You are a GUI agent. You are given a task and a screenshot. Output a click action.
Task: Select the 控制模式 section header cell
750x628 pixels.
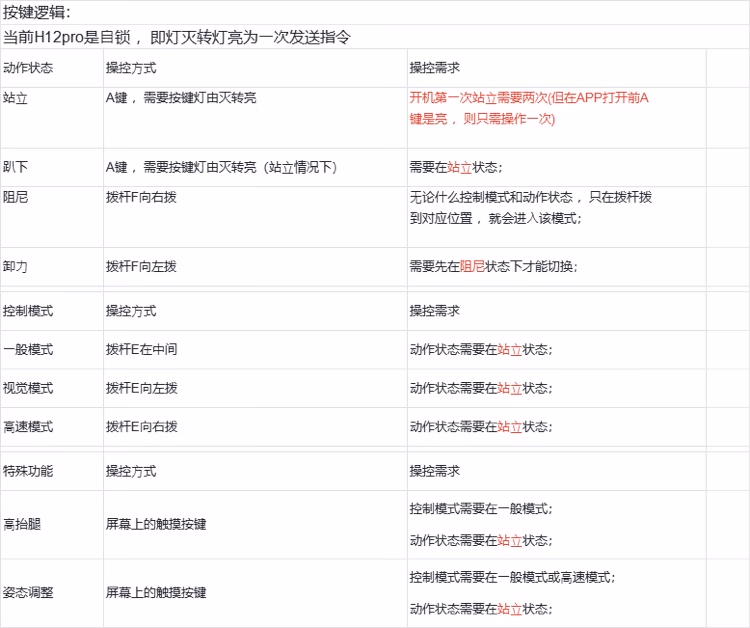click(x=28, y=311)
